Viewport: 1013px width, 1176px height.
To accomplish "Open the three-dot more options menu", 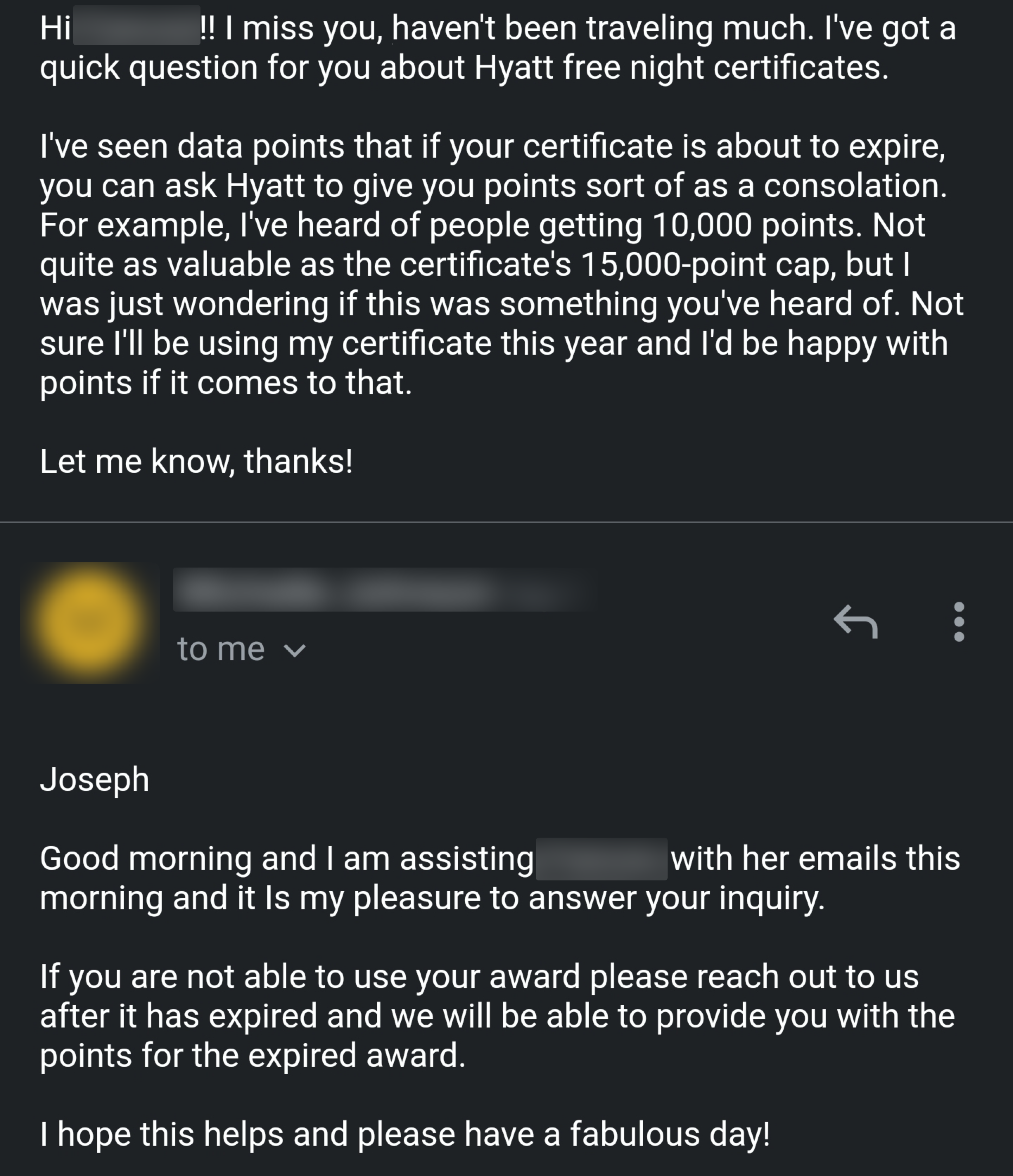I will click(959, 622).
